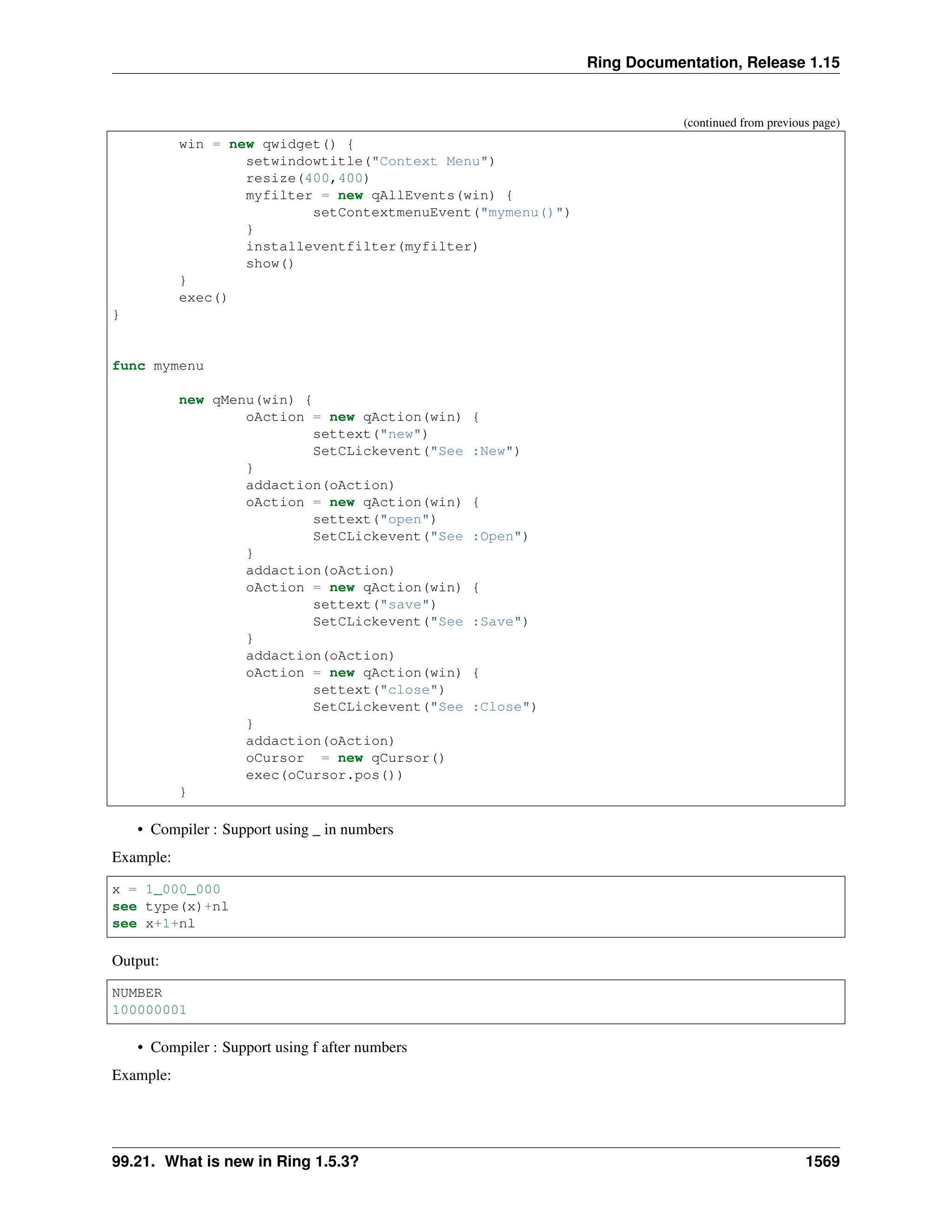Click the 'new qMenu(win)' line
The width and height of the screenshot is (952, 1232).
tap(245, 400)
